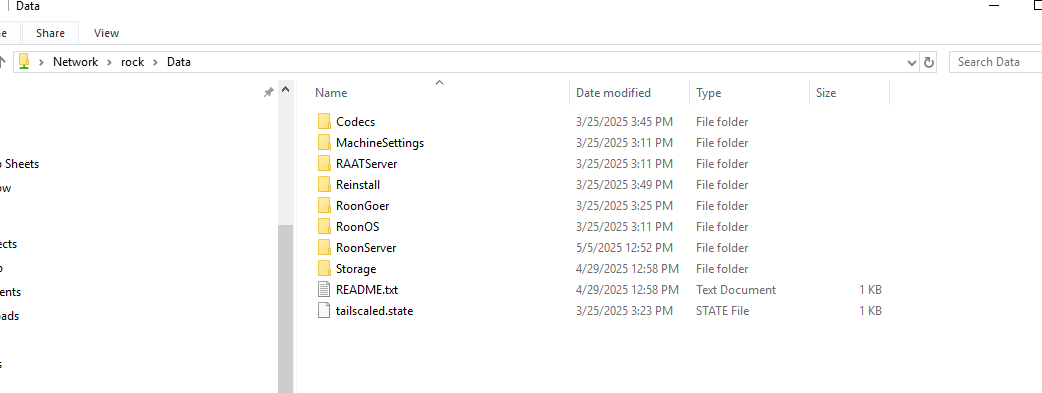Viewport: 1042px width, 393px height.
Task: Open the View ribbon tab
Action: click(x=106, y=33)
